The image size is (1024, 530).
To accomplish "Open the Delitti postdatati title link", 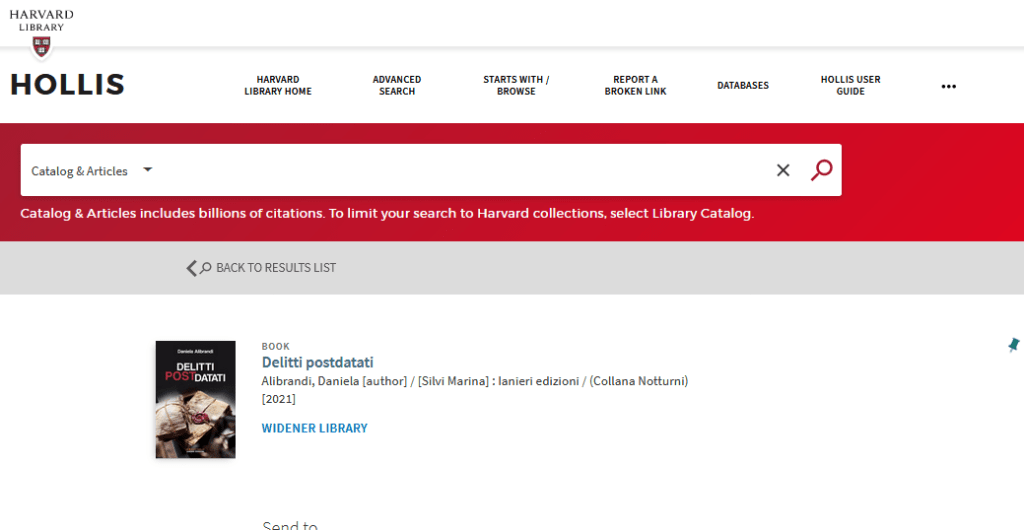I will tap(317, 362).
